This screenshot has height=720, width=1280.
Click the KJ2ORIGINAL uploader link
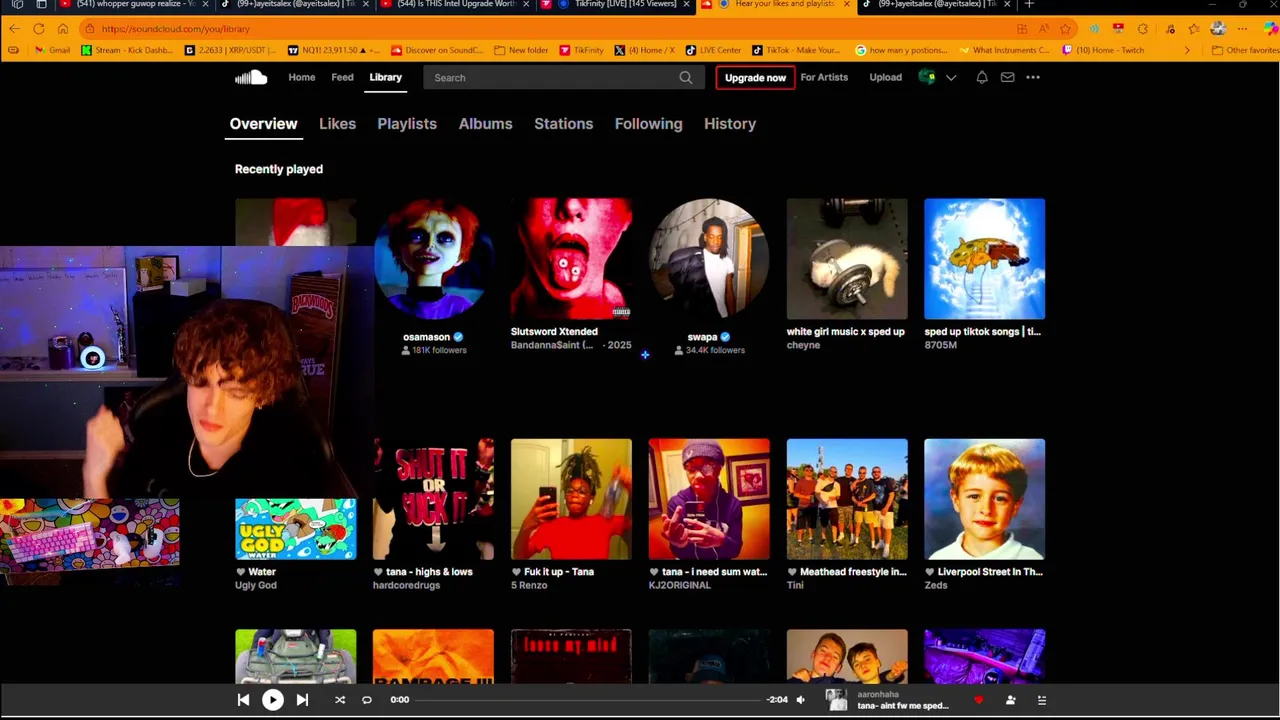pyautogui.click(x=680, y=585)
